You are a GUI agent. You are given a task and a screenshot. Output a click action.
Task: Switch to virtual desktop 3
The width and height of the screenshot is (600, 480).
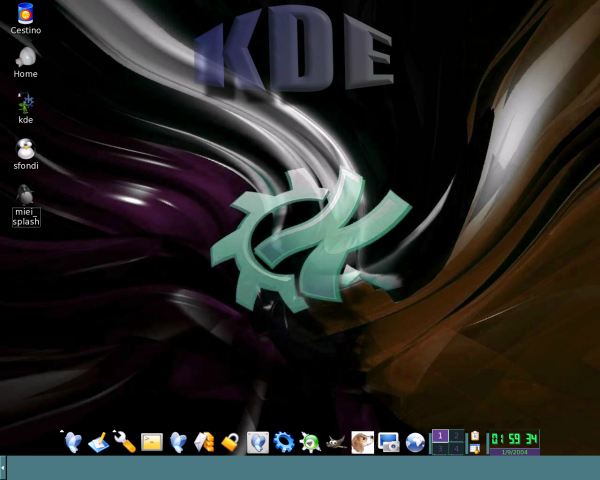440,448
